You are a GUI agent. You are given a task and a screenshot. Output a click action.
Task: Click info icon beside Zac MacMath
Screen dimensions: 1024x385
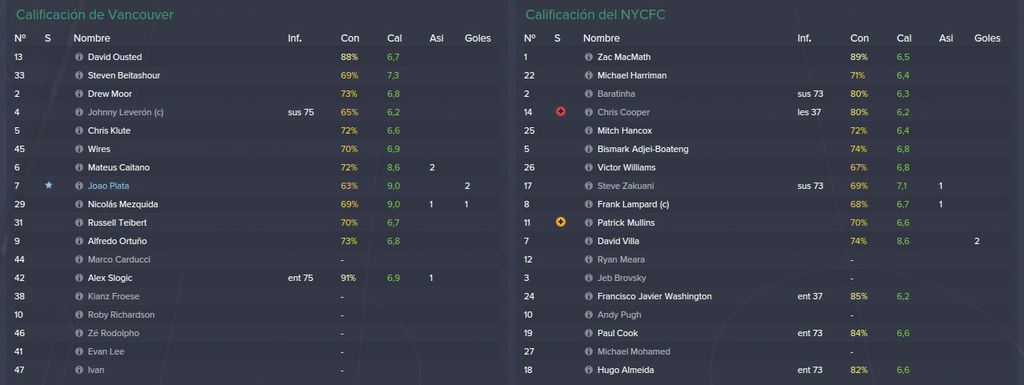point(588,57)
